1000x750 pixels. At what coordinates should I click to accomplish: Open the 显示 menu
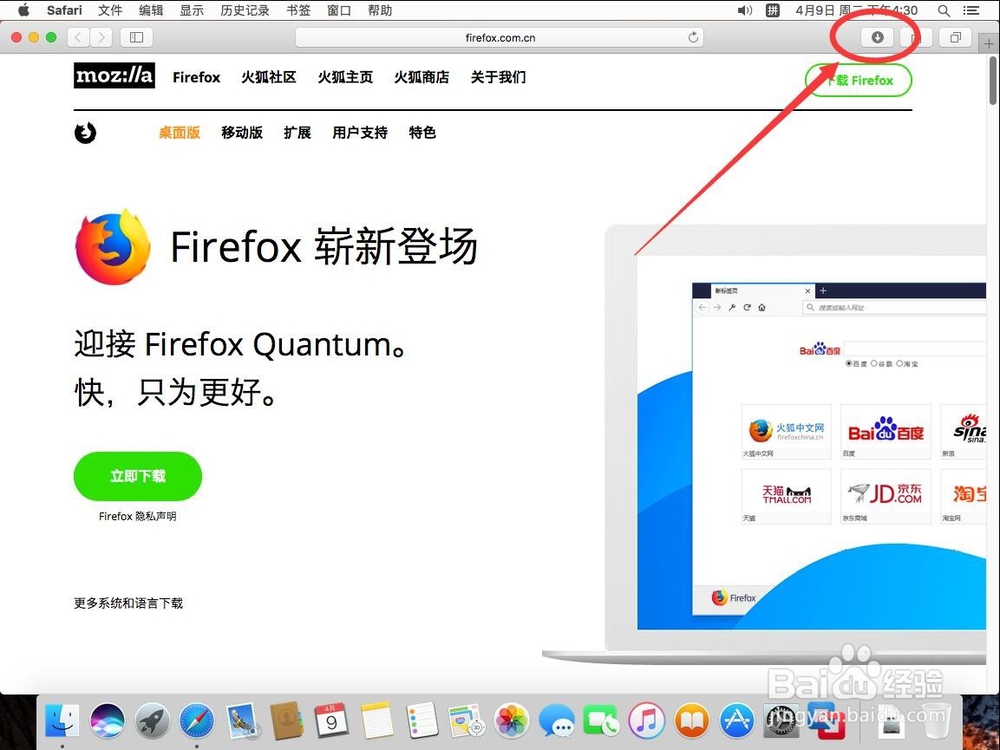[x=191, y=10]
